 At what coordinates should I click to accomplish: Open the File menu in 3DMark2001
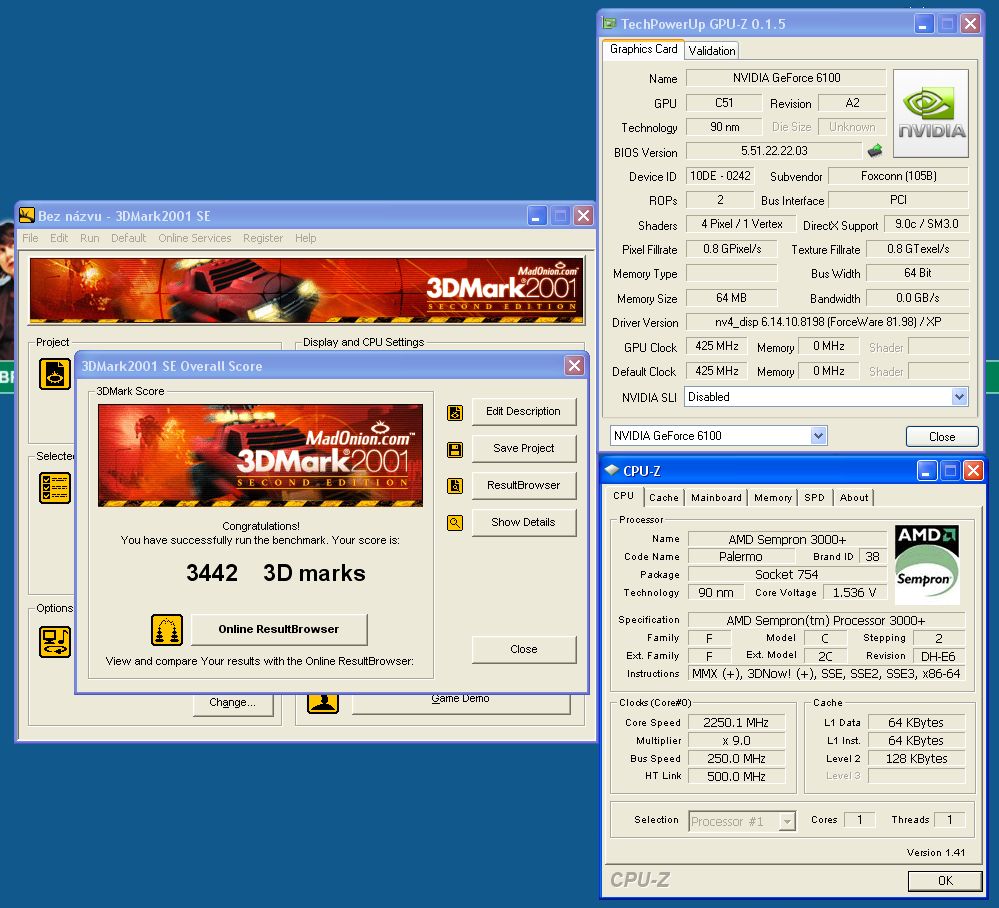[x=31, y=238]
